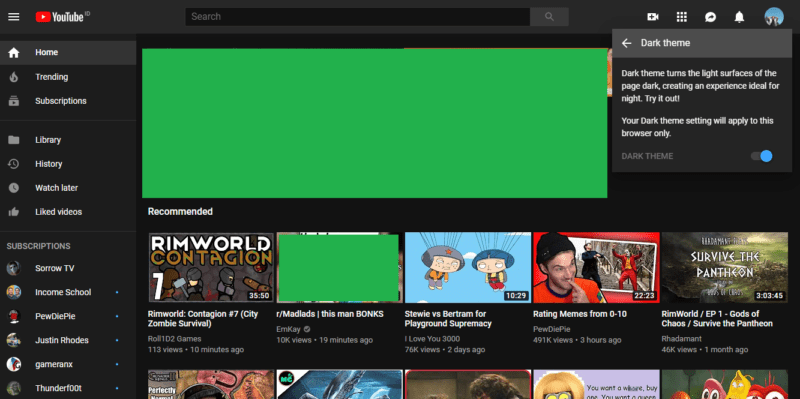Image resolution: width=800 pixels, height=399 pixels.
Task: Open Survive the Pantheon video thumbnail
Action: click(724, 267)
